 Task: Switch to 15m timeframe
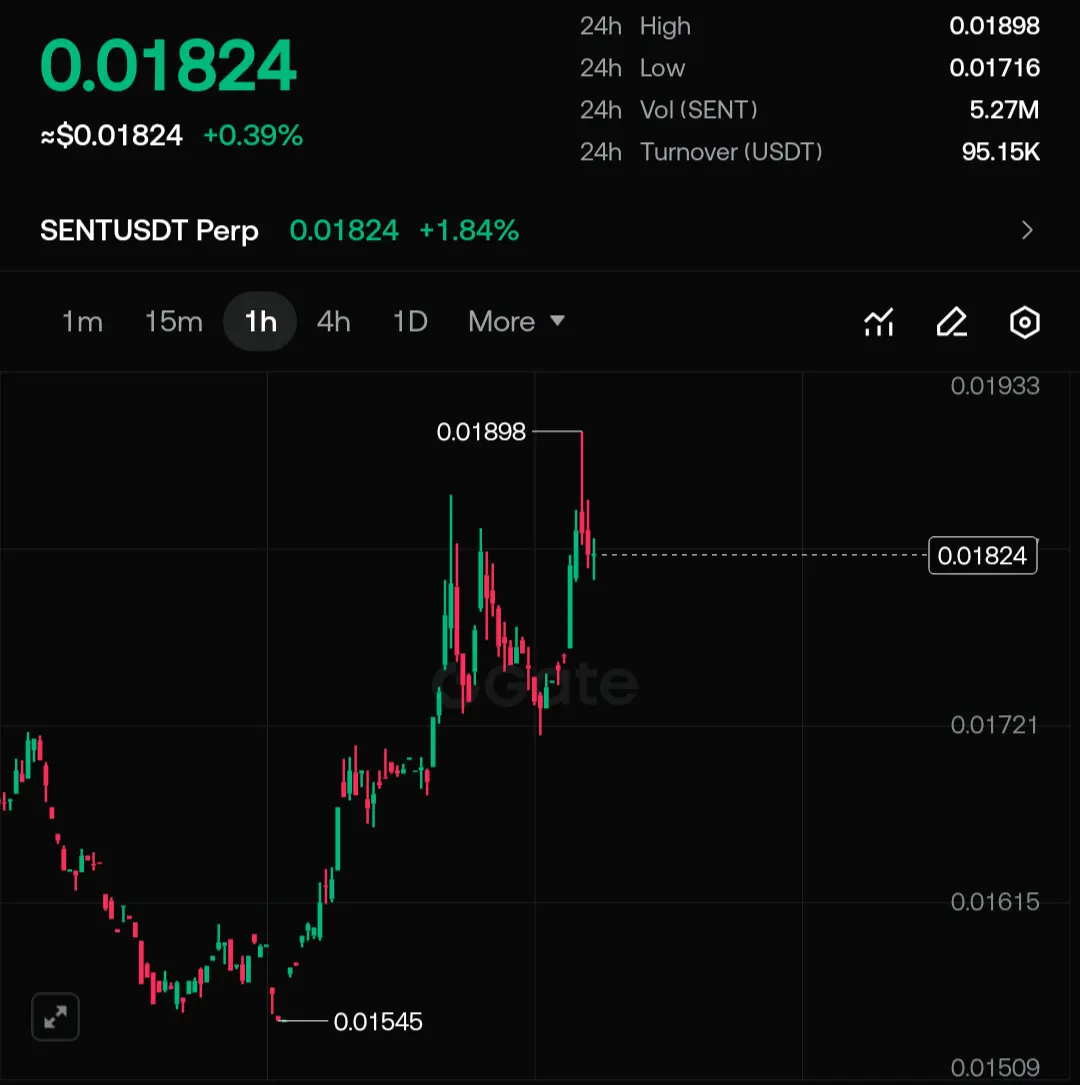tap(174, 322)
